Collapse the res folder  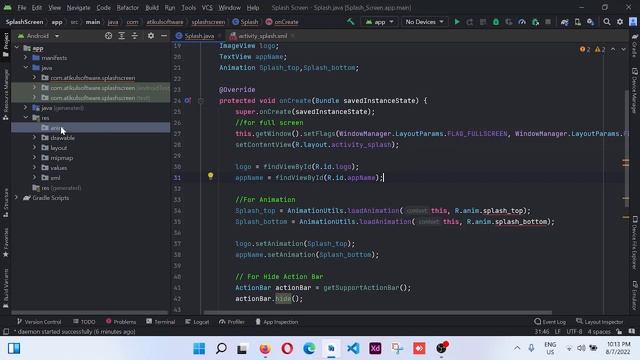coord(26,118)
